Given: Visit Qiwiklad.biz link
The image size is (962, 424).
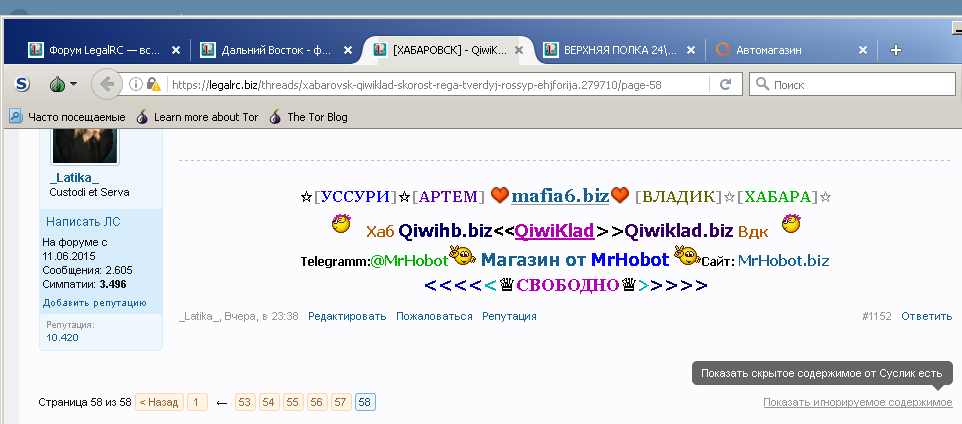Looking at the screenshot, I should click(679, 231).
